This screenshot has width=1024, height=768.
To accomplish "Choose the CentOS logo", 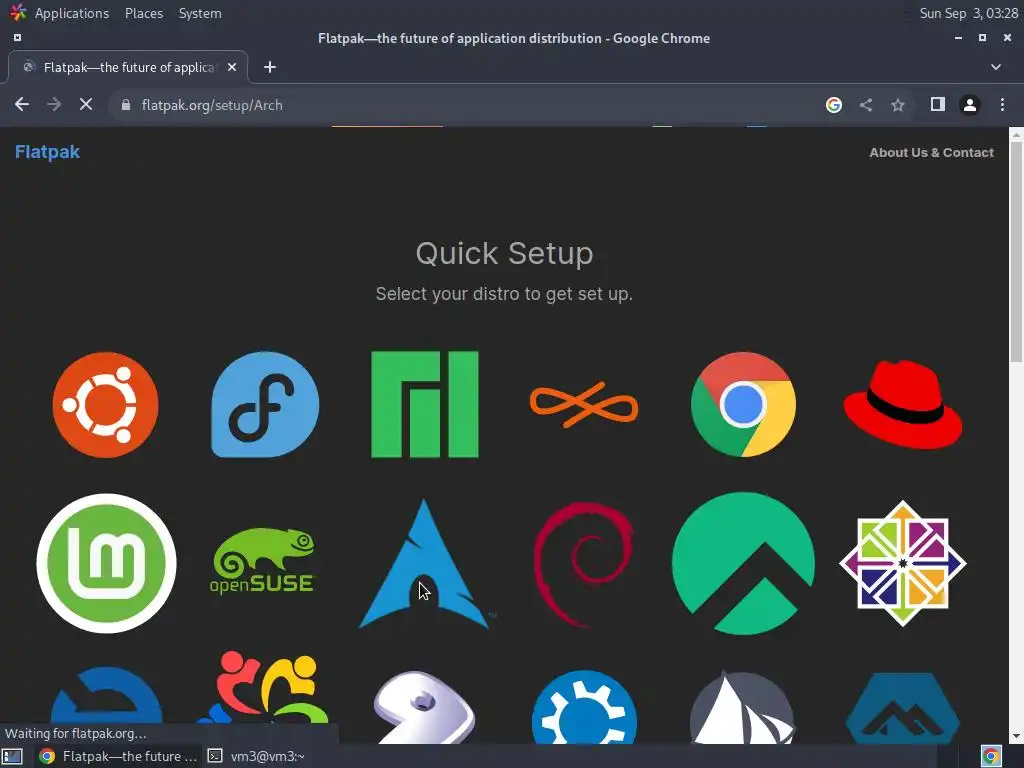I will click(903, 563).
